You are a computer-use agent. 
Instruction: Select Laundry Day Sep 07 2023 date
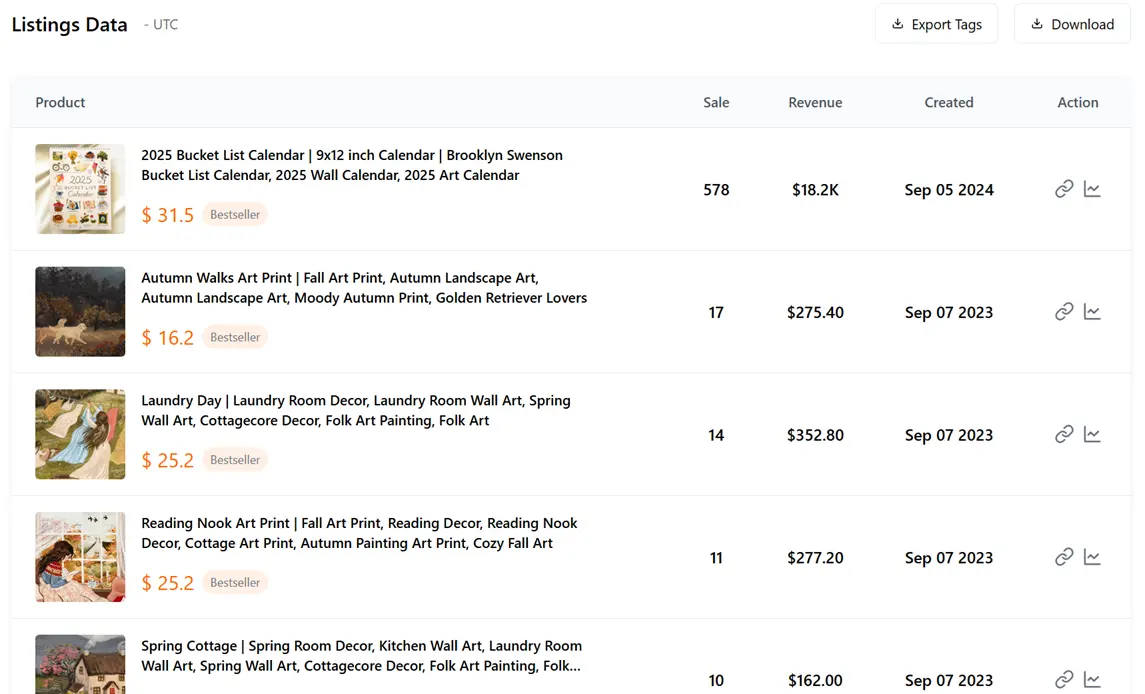(x=949, y=435)
